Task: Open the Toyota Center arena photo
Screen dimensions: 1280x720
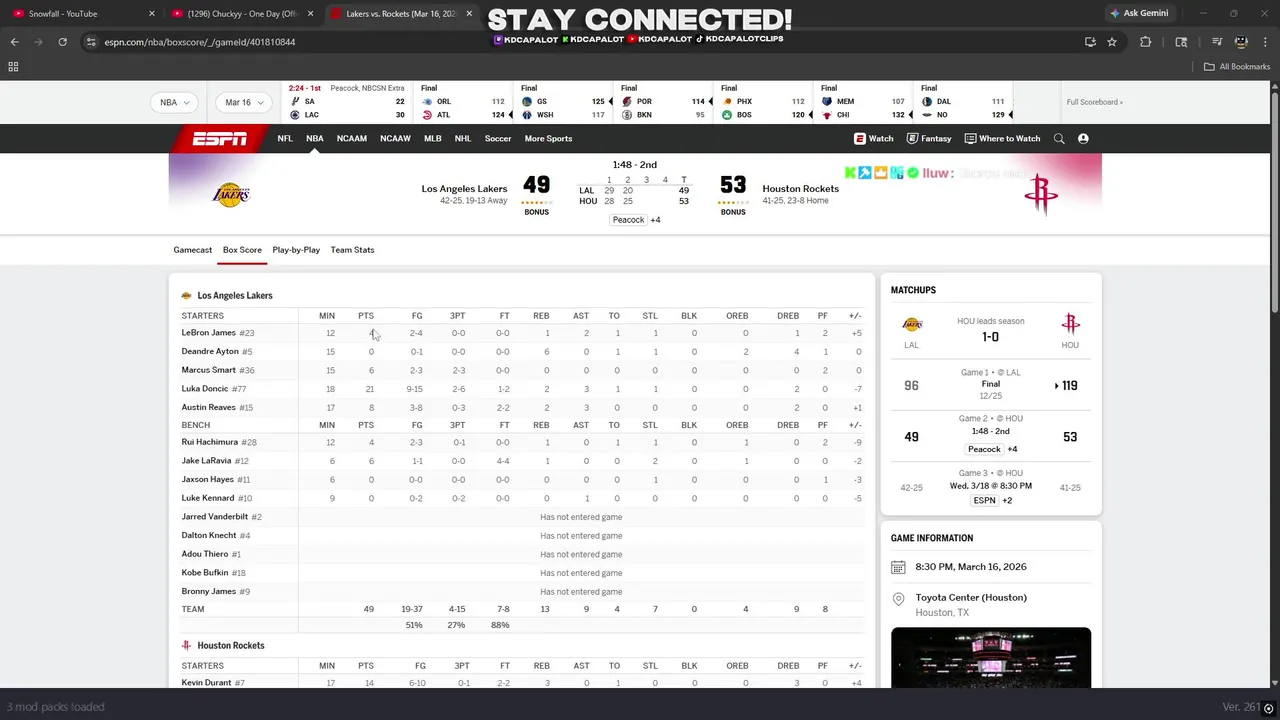Action: (x=991, y=658)
